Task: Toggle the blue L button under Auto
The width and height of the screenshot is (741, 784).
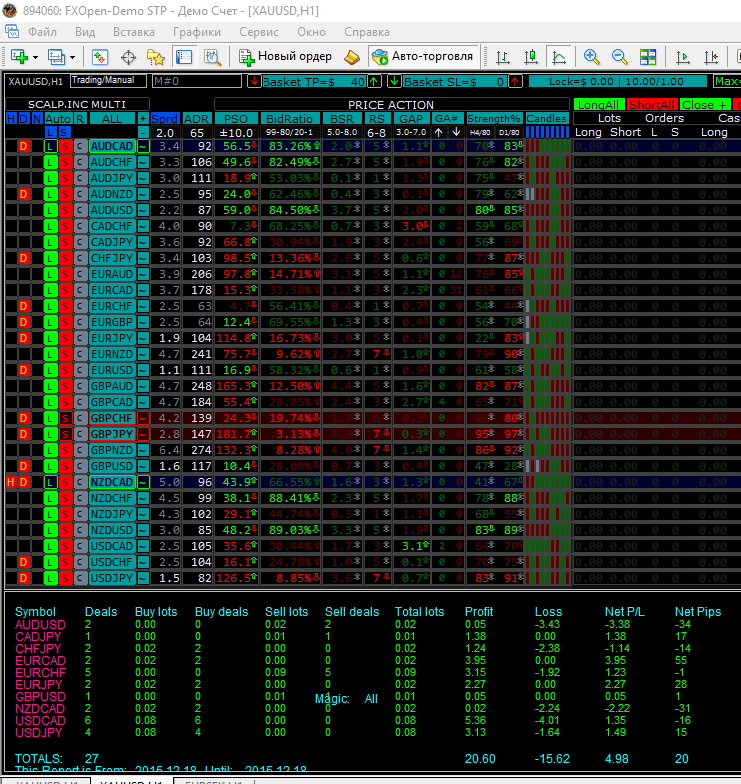Action: pos(50,132)
